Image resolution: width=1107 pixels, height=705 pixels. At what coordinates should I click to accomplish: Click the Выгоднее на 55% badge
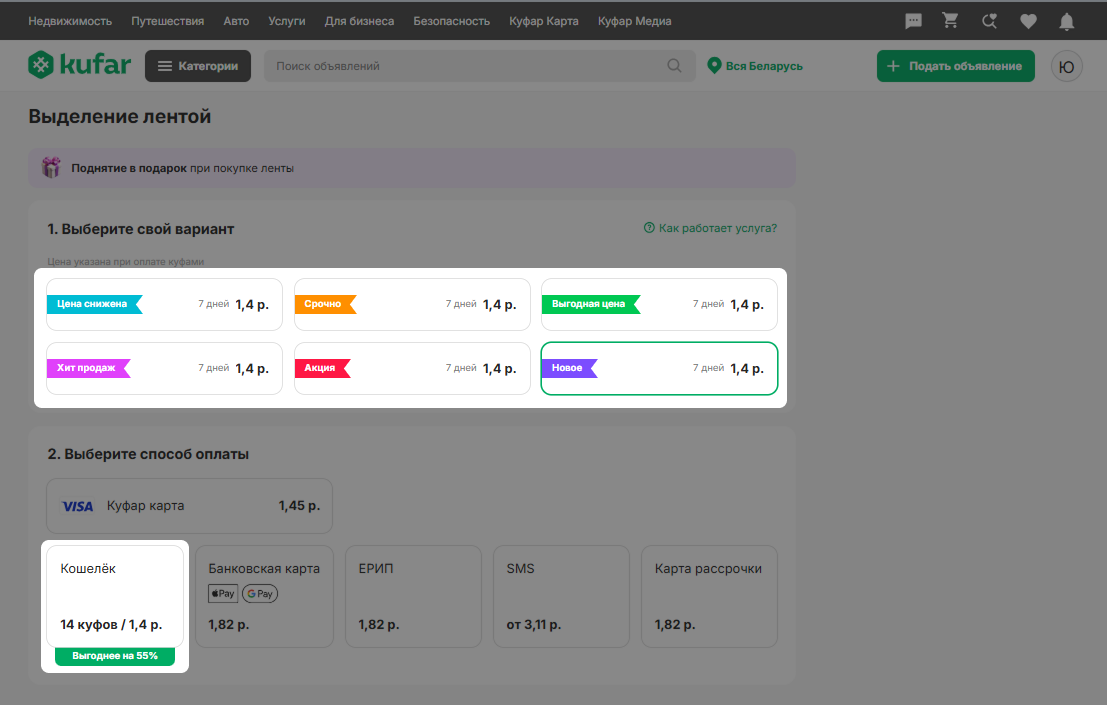[115, 656]
